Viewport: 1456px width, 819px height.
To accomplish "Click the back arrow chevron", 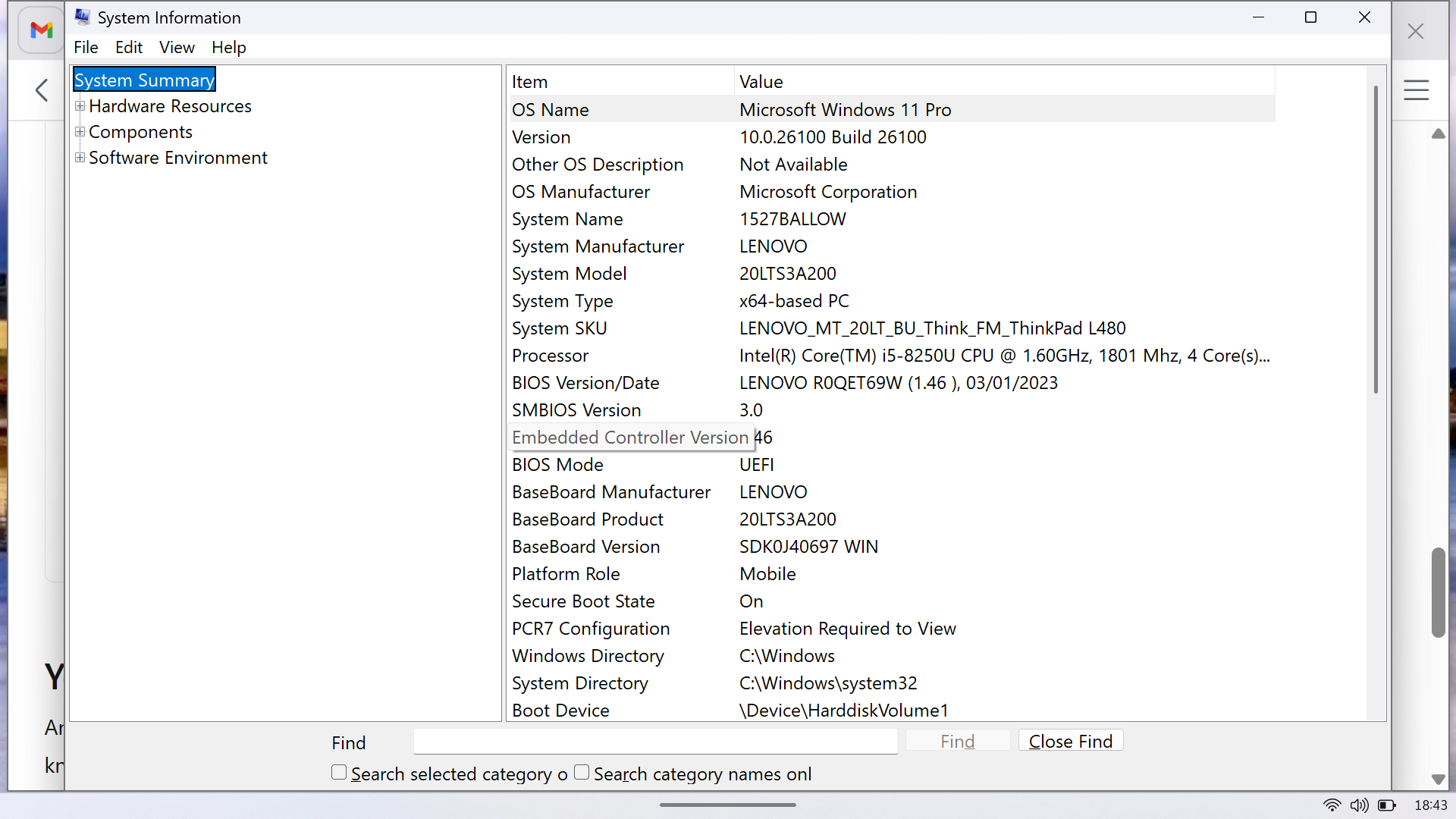I will click(42, 90).
